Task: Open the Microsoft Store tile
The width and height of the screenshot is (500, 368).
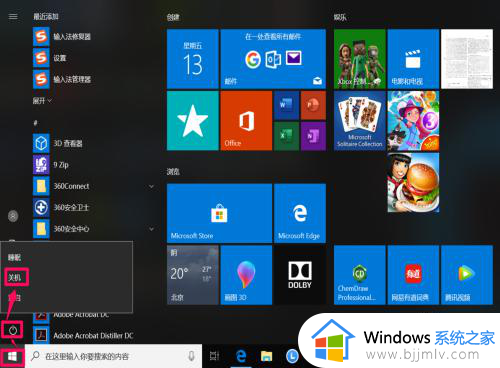Action: (x=219, y=213)
